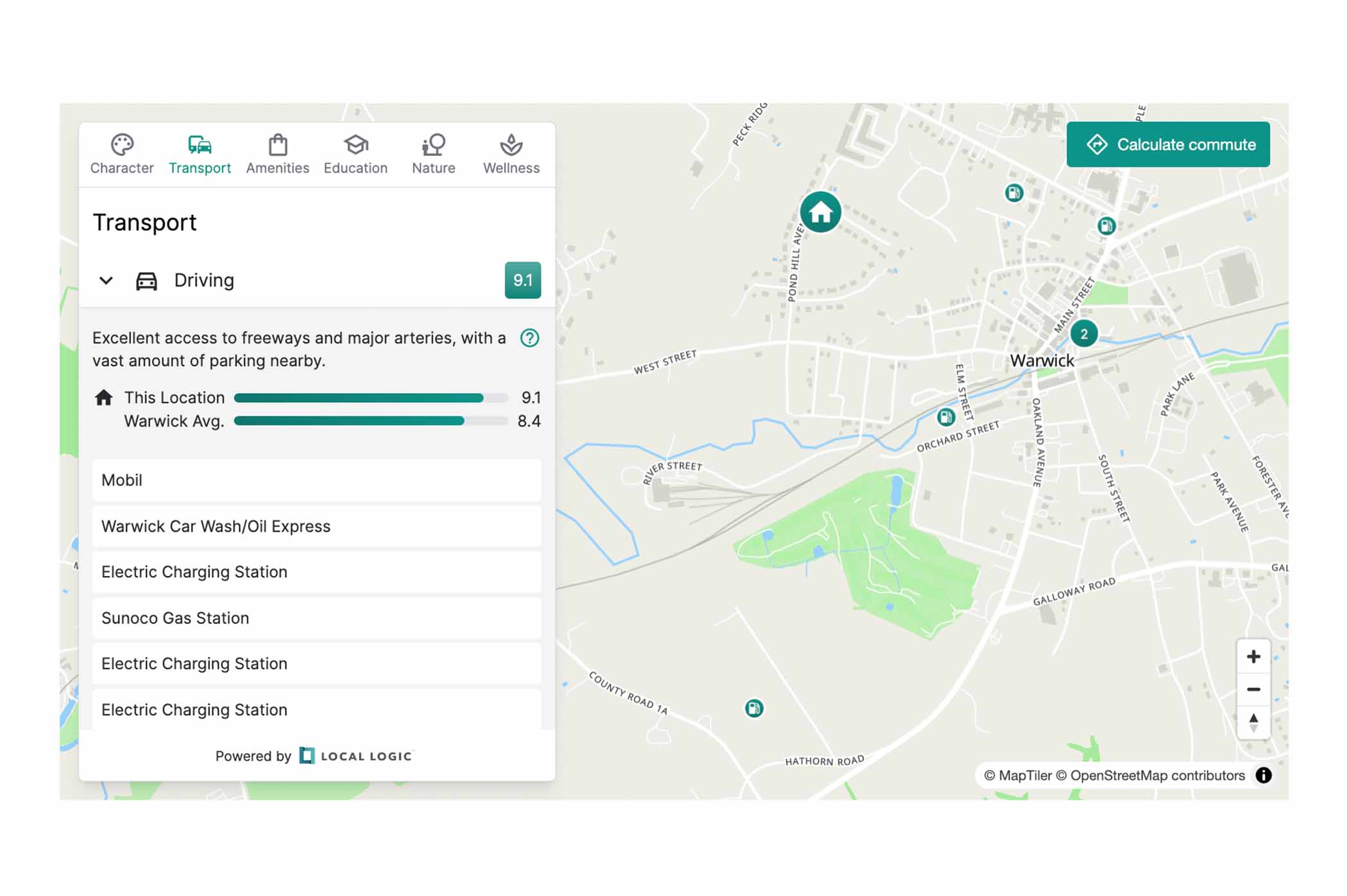Click the help question mark icon
The width and height of the screenshot is (1347, 896).
(529, 338)
